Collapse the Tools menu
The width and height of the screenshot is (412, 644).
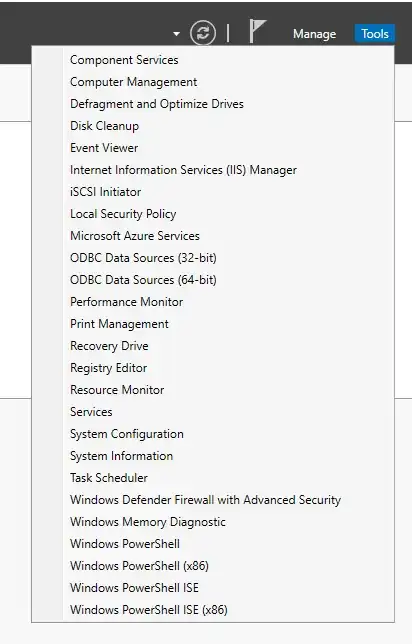[375, 34]
